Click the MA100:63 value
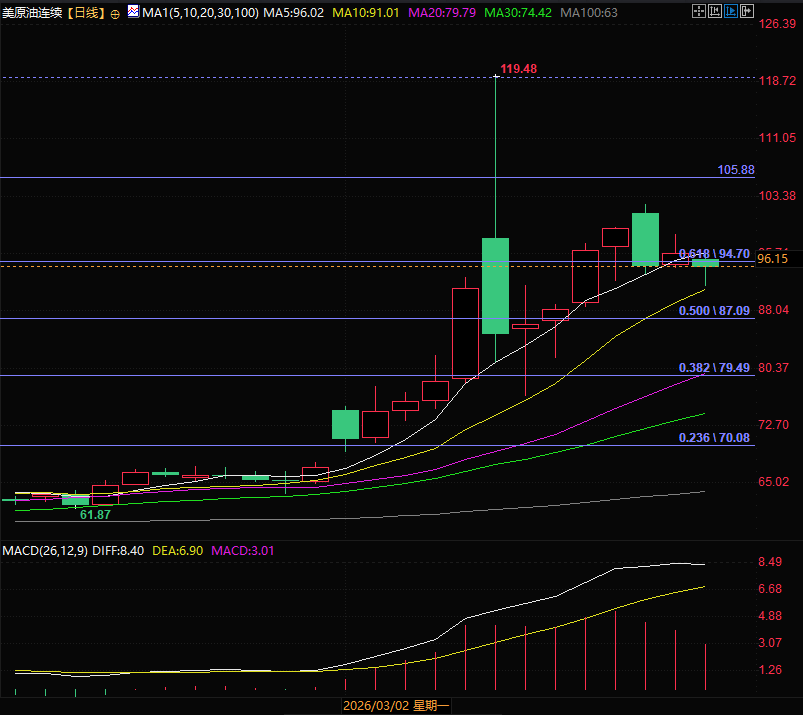This screenshot has width=803, height=715. [x=589, y=13]
